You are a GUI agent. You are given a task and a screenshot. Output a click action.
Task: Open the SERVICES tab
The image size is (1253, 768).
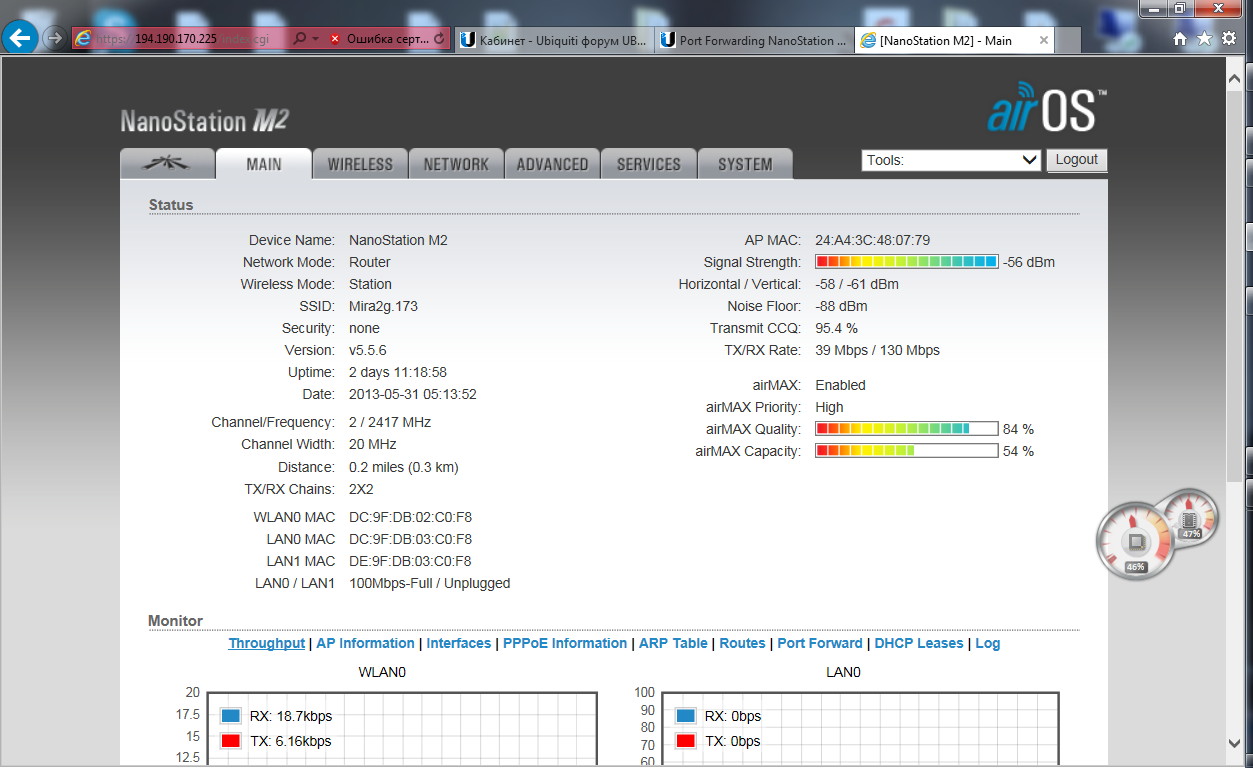point(648,164)
